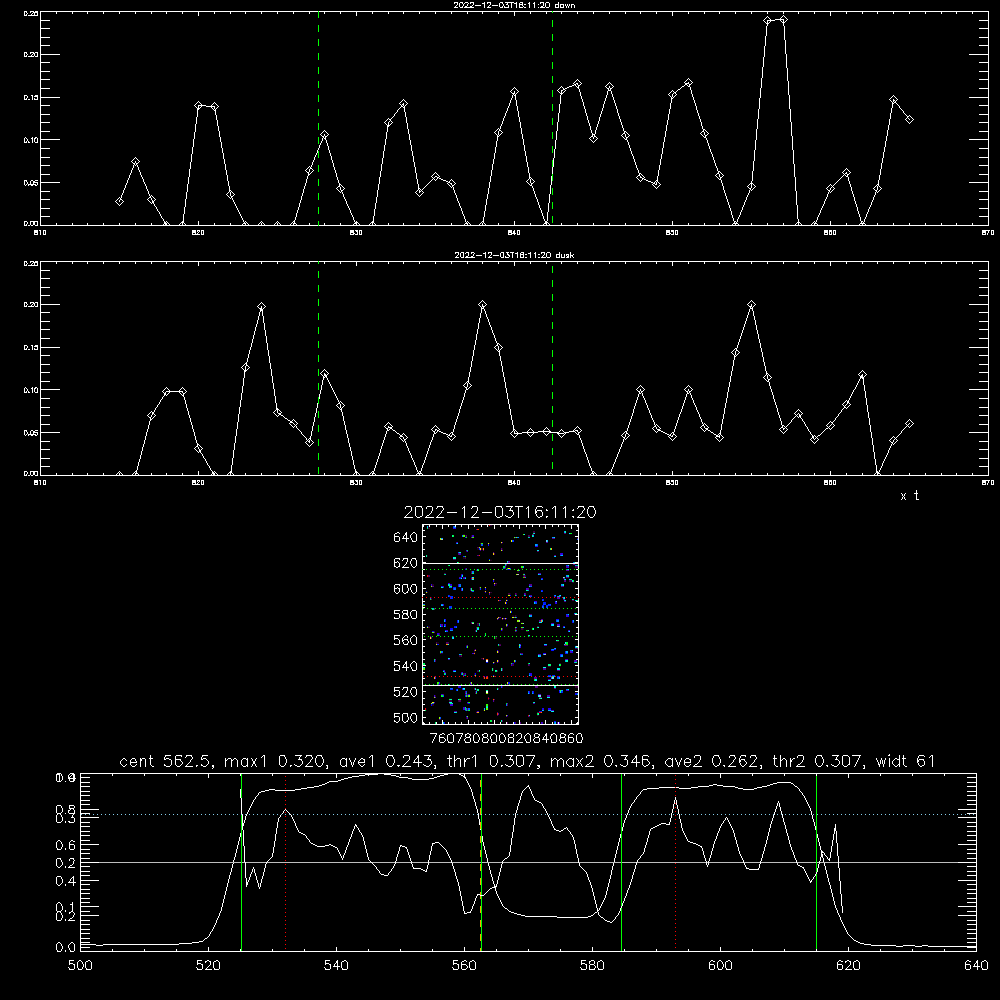Click the '2022-12-03T16:11:20 dawn' plot title
Screen dimensions: 1000x1000
[514, 5]
